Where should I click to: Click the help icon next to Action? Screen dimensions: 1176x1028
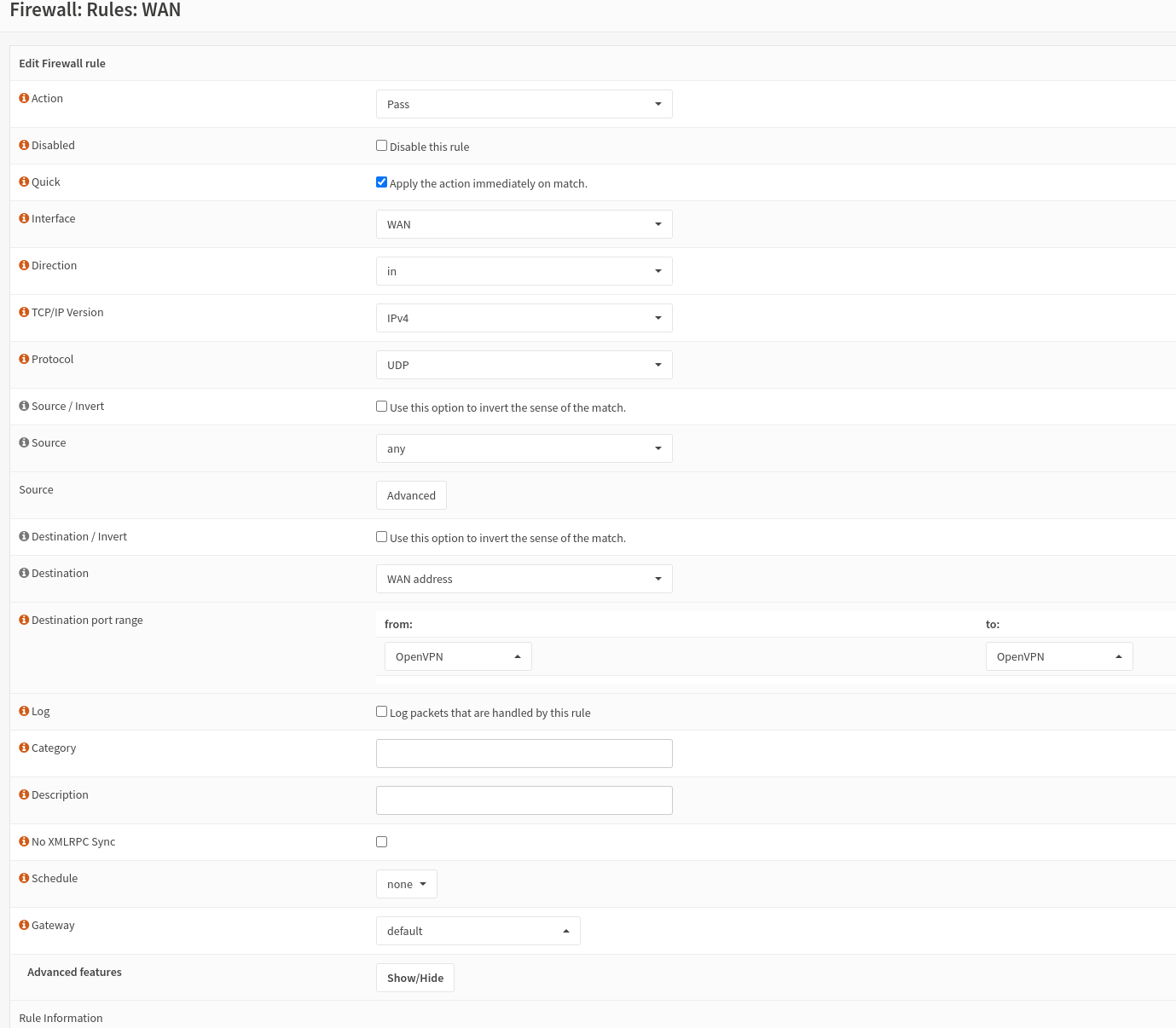24,97
